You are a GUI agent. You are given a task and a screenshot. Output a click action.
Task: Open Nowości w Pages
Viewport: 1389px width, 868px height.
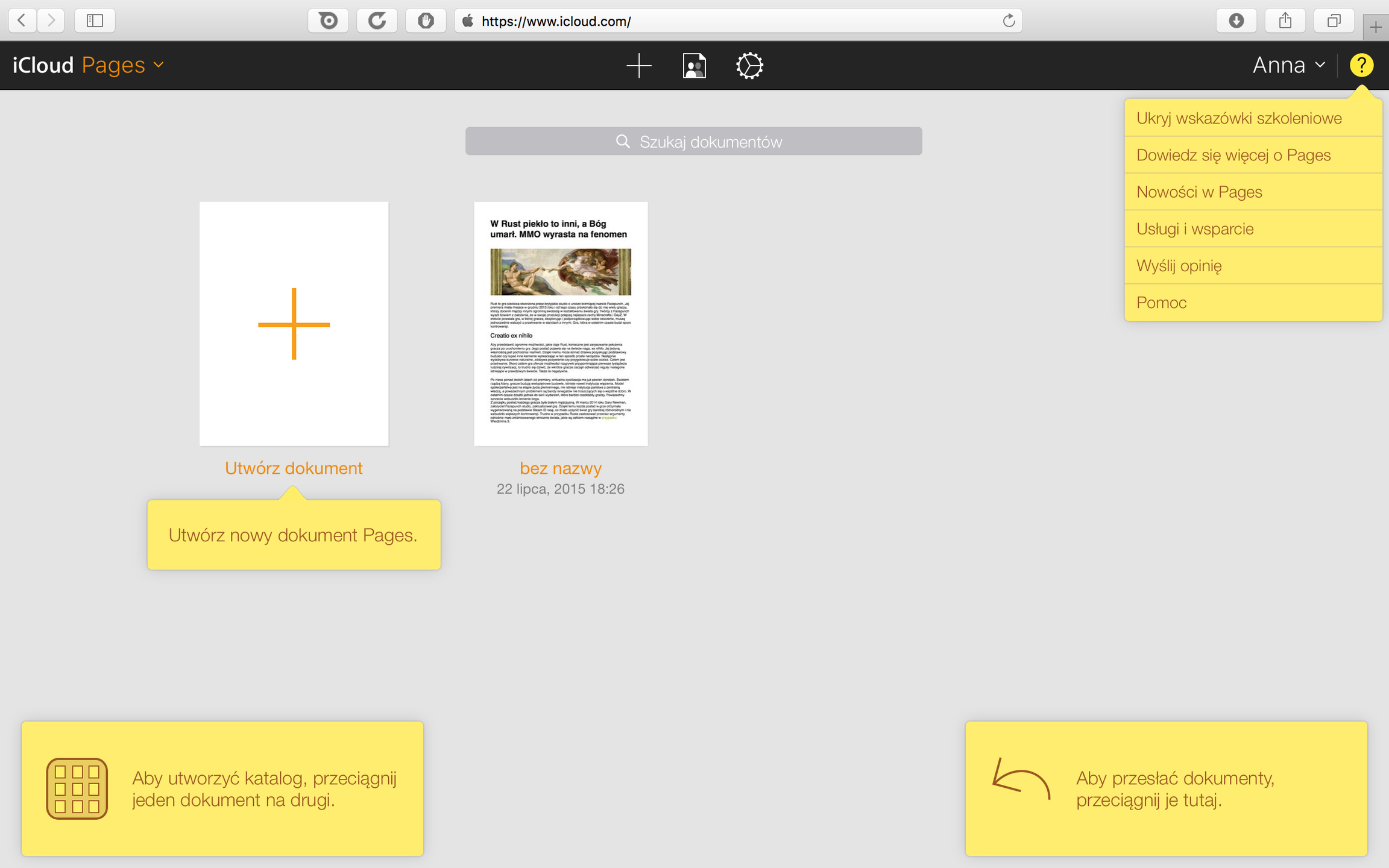point(1253,192)
